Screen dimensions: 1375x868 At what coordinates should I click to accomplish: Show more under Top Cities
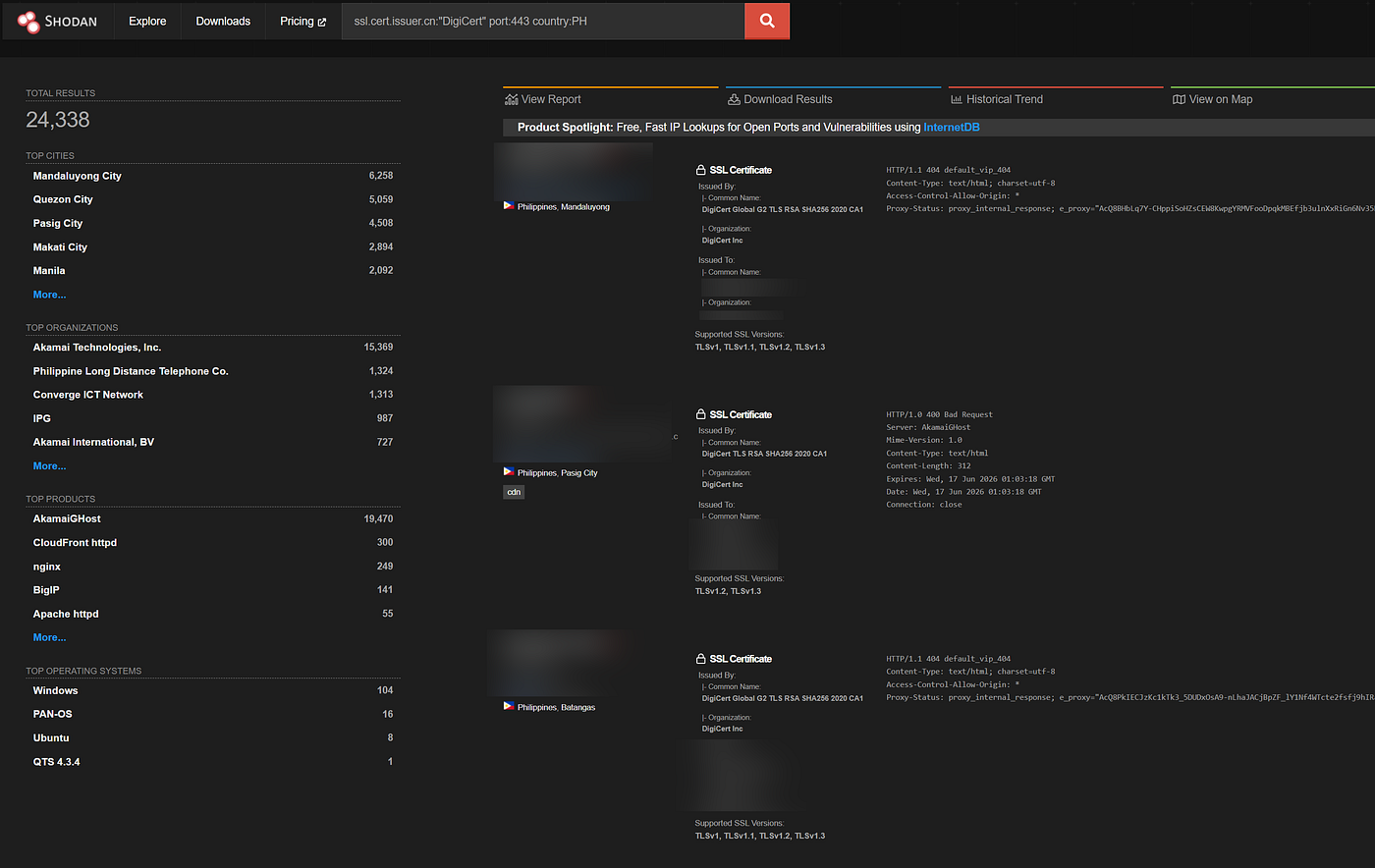(49, 295)
